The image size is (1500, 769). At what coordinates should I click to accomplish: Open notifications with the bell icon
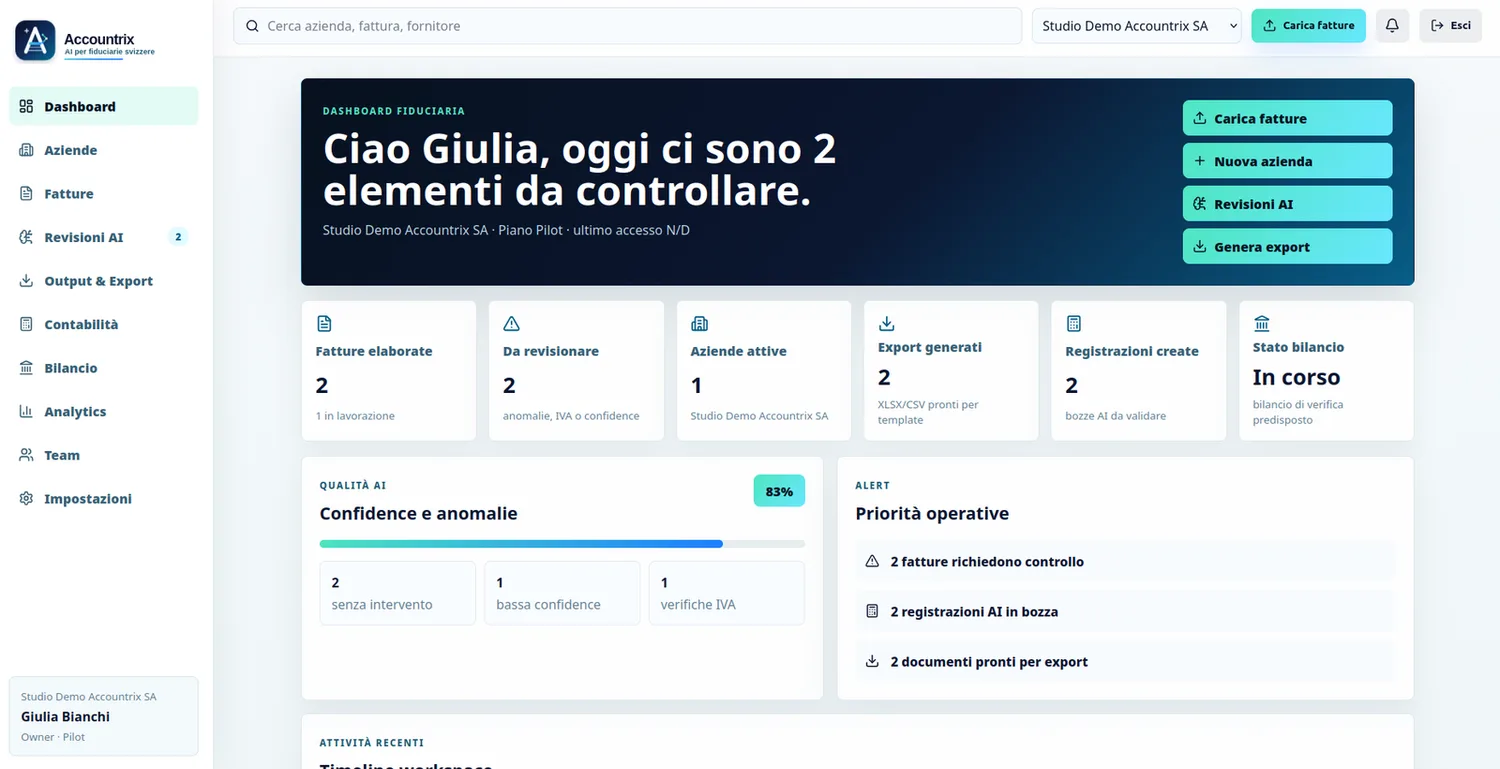1393,25
